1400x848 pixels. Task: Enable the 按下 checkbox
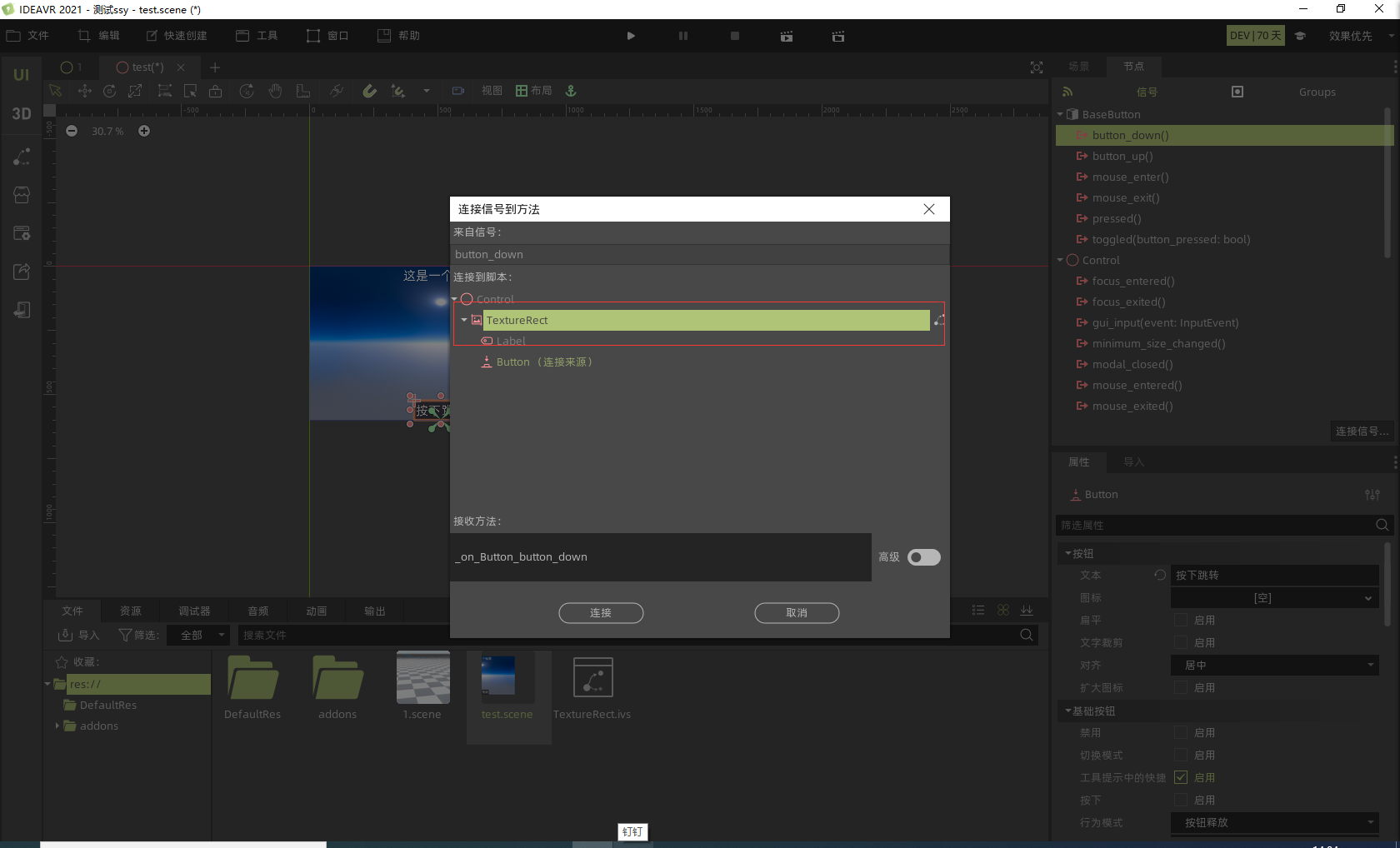[1181, 800]
